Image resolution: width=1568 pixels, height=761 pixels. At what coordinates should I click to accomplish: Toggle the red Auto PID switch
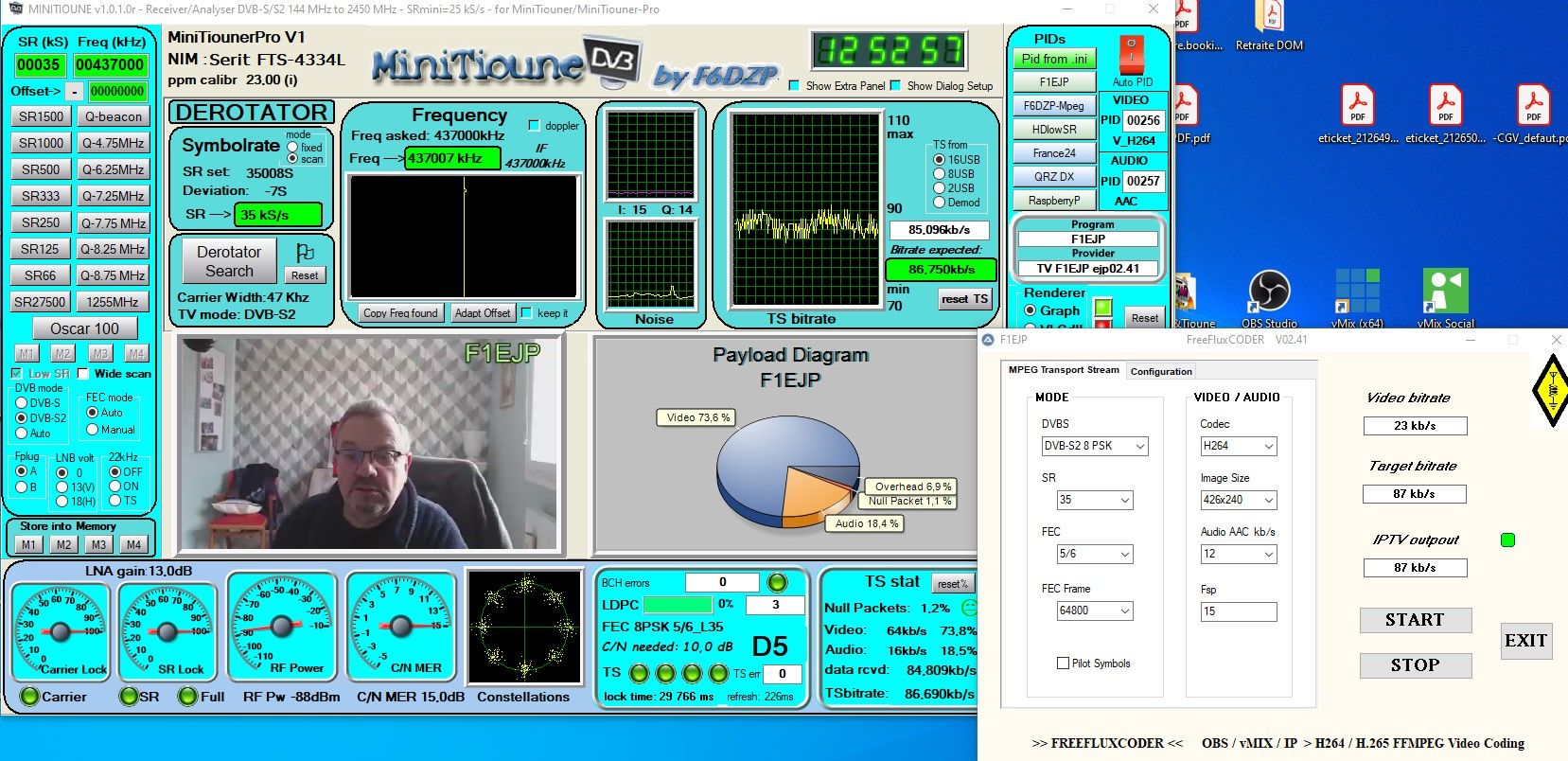[1132, 56]
